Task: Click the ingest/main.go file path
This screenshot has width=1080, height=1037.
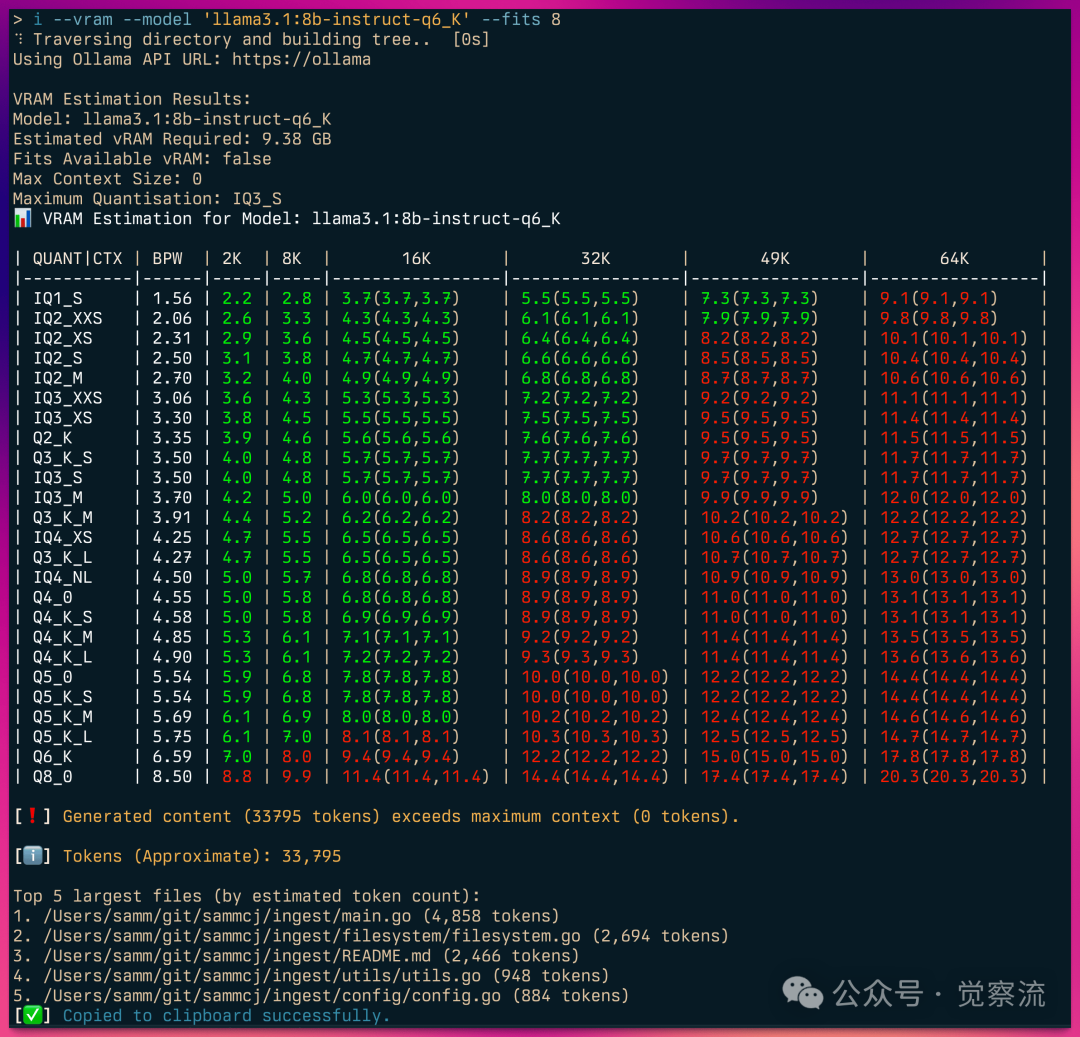Action: click(x=227, y=916)
